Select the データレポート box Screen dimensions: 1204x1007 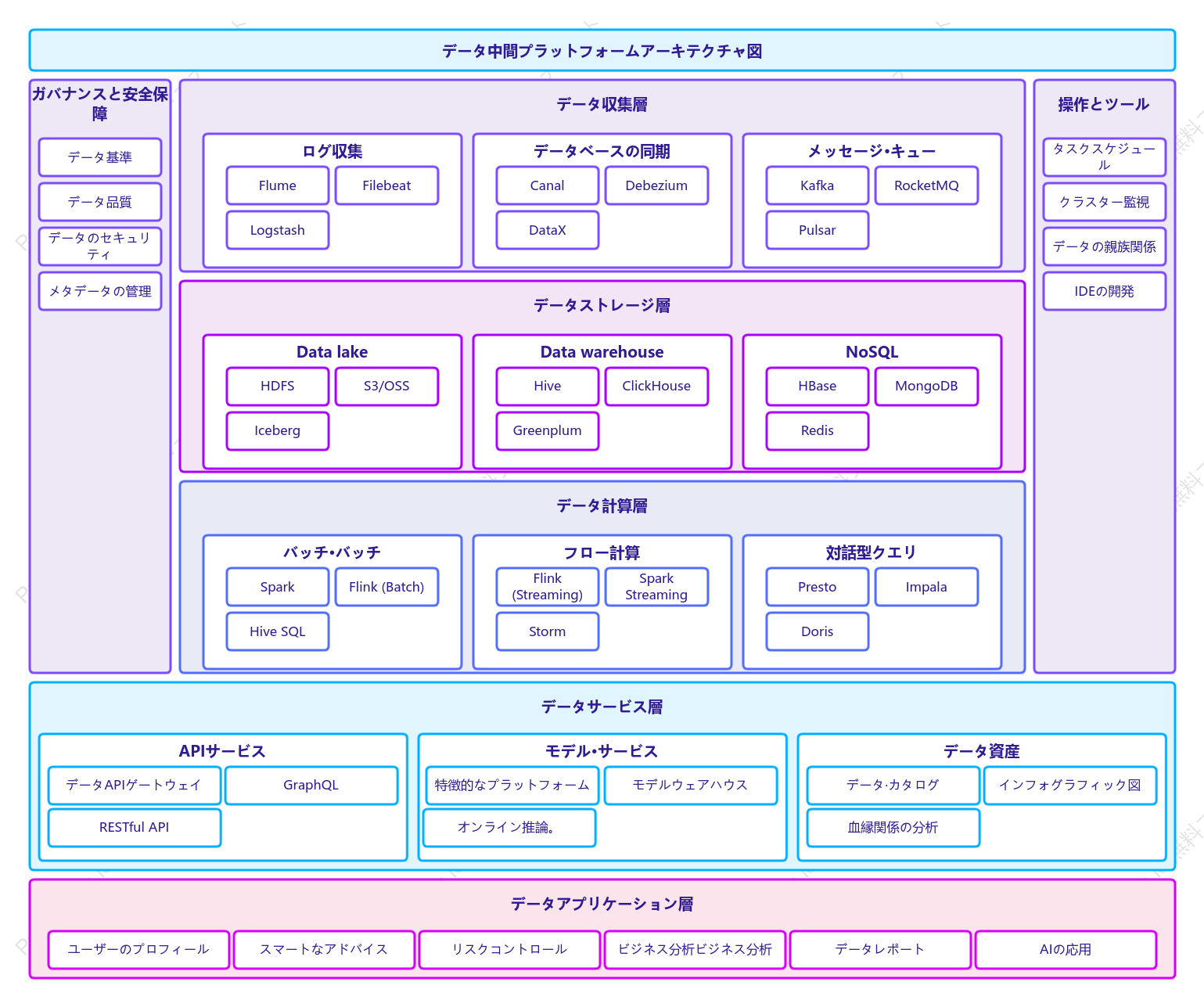tap(880, 949)
